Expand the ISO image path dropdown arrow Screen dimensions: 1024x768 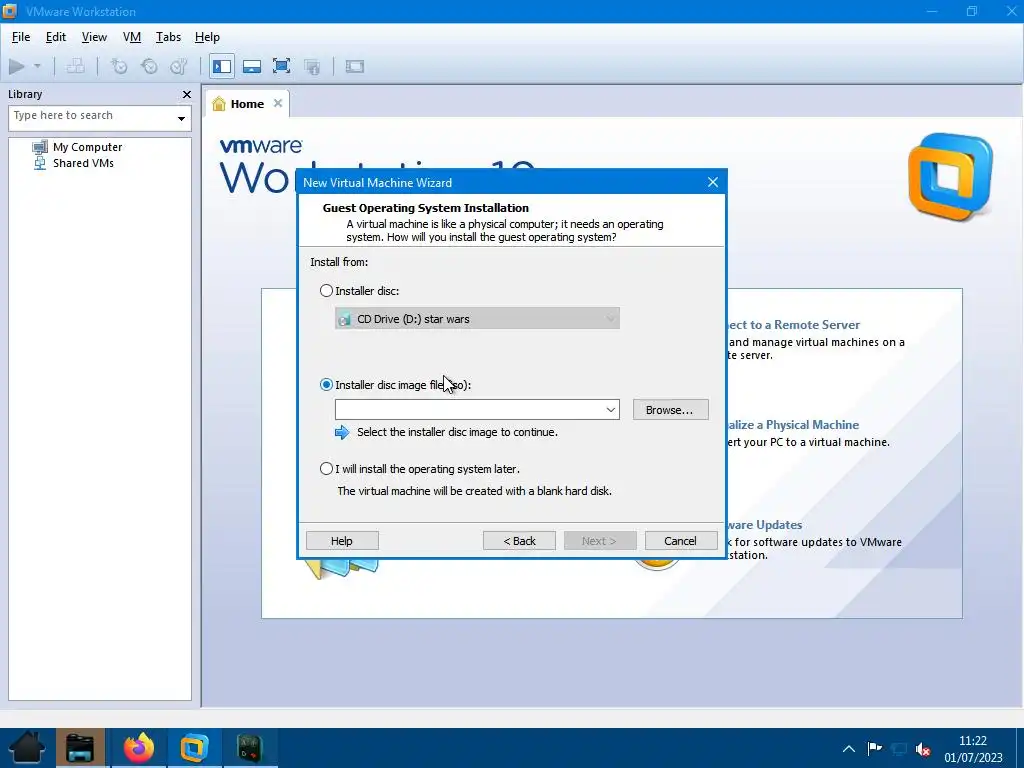click(611, 409)
